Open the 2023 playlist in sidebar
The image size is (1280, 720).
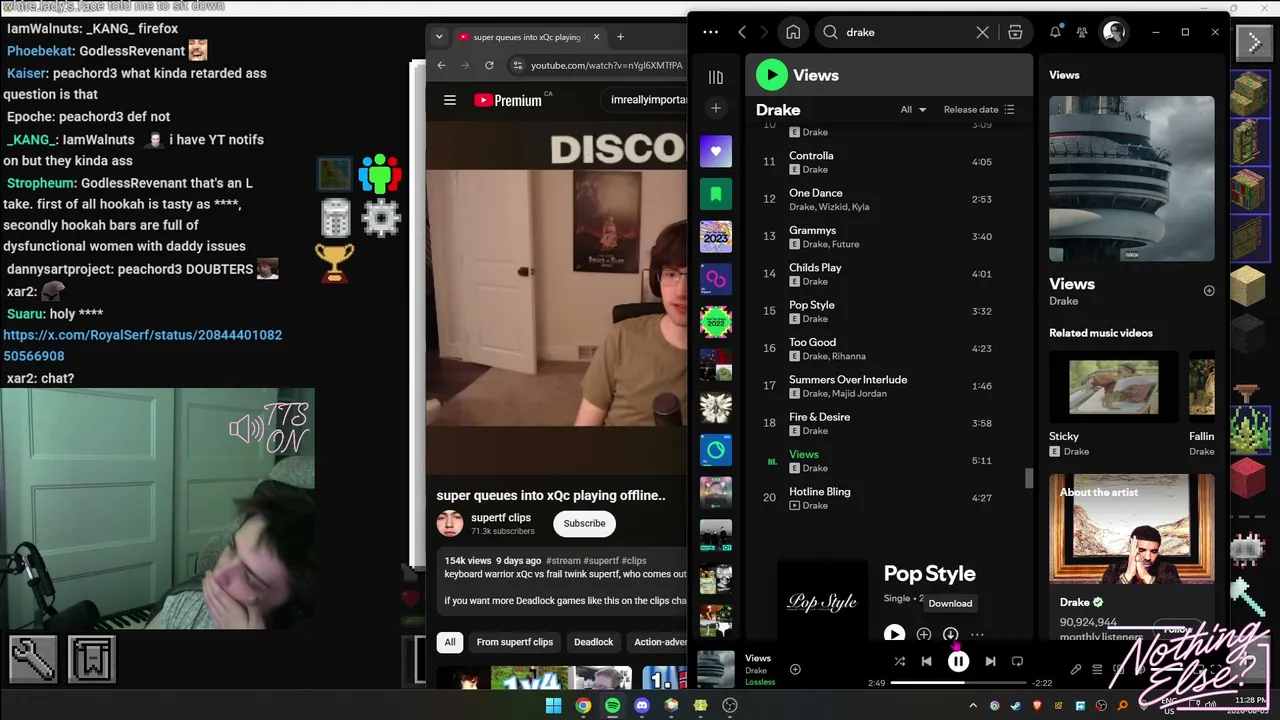[x=715, y=237]
